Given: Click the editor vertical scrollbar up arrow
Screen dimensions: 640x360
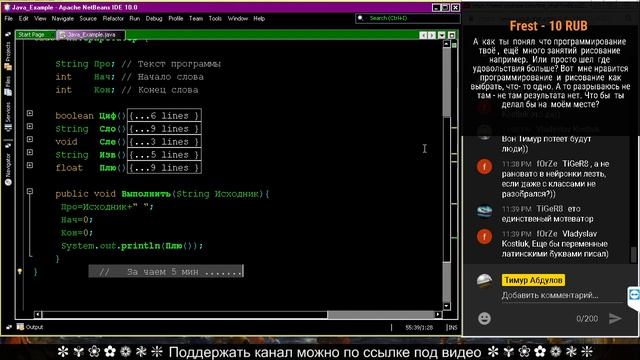Looking at the screenshot, I should (x=447, y=44).
